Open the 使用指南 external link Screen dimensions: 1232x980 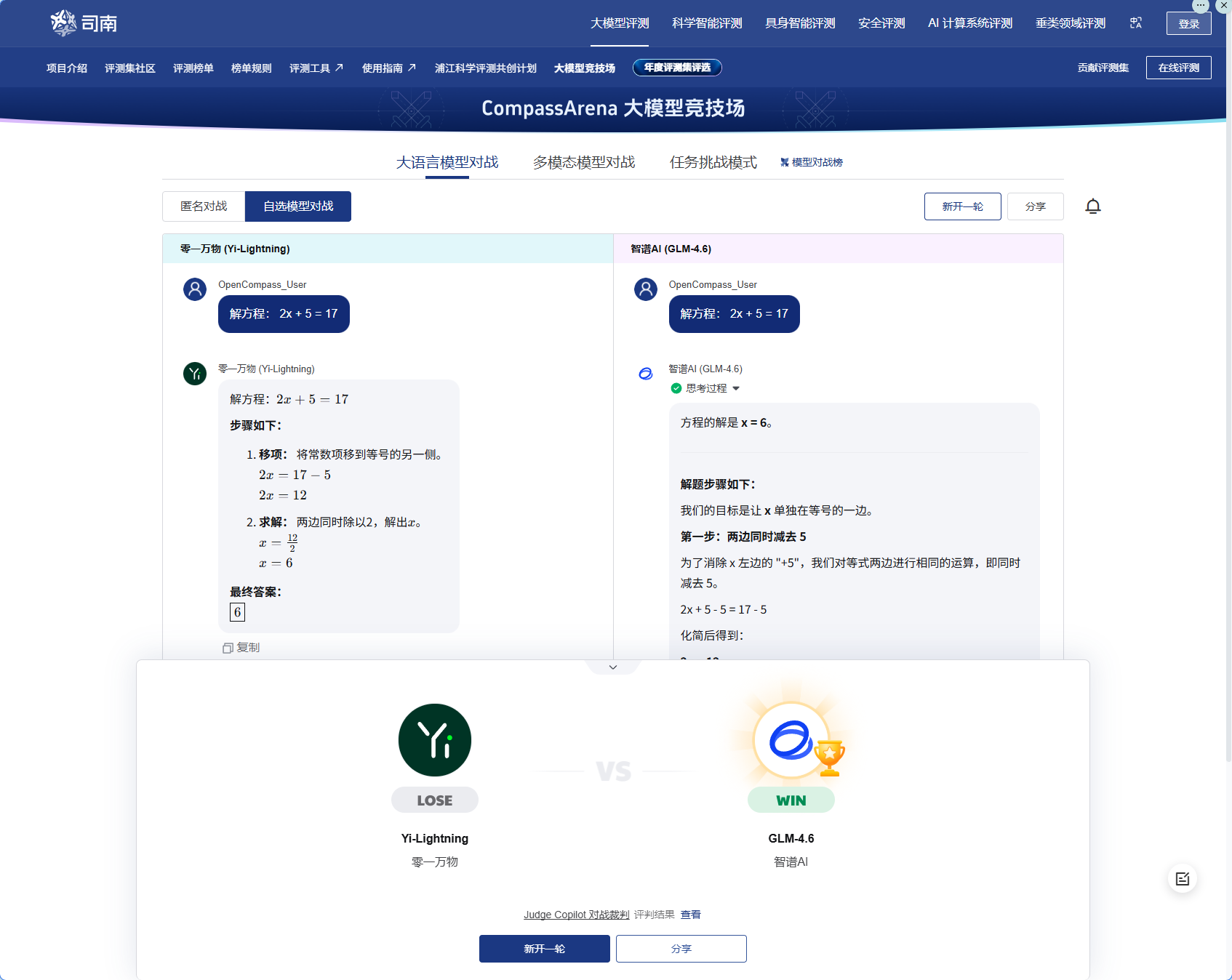(389, 68)
